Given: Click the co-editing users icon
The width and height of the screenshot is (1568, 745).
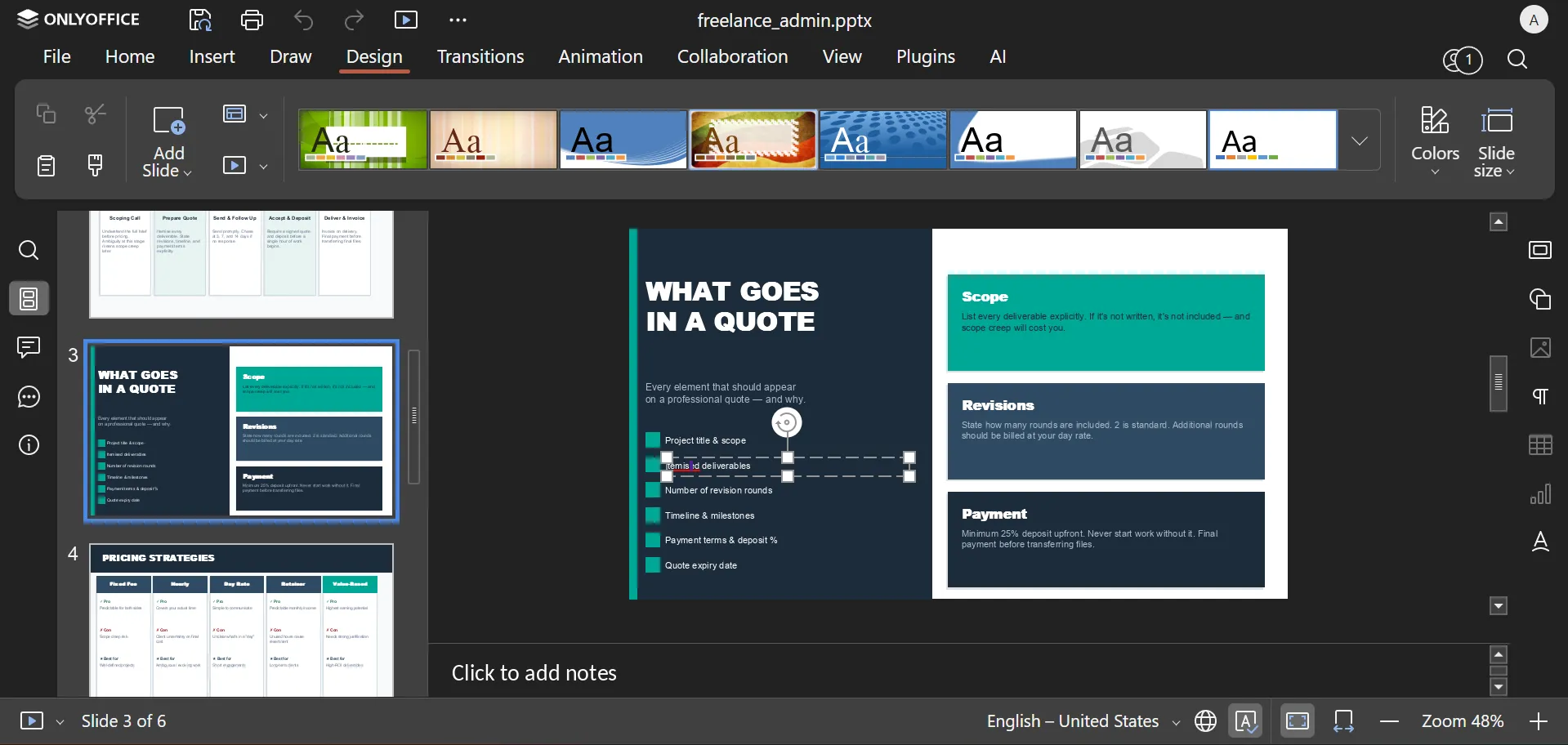Looking at the screenshot, I should coord(1462,60).
